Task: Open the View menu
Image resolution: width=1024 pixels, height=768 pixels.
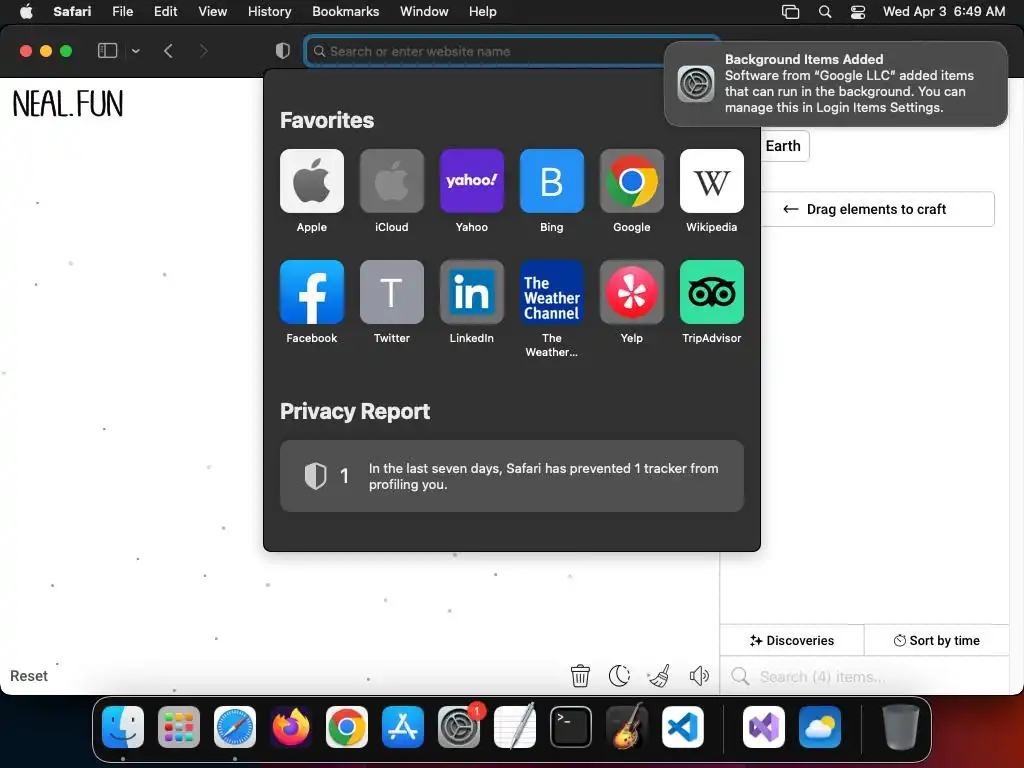Action: pyautogui.click(x=212, y=12)
